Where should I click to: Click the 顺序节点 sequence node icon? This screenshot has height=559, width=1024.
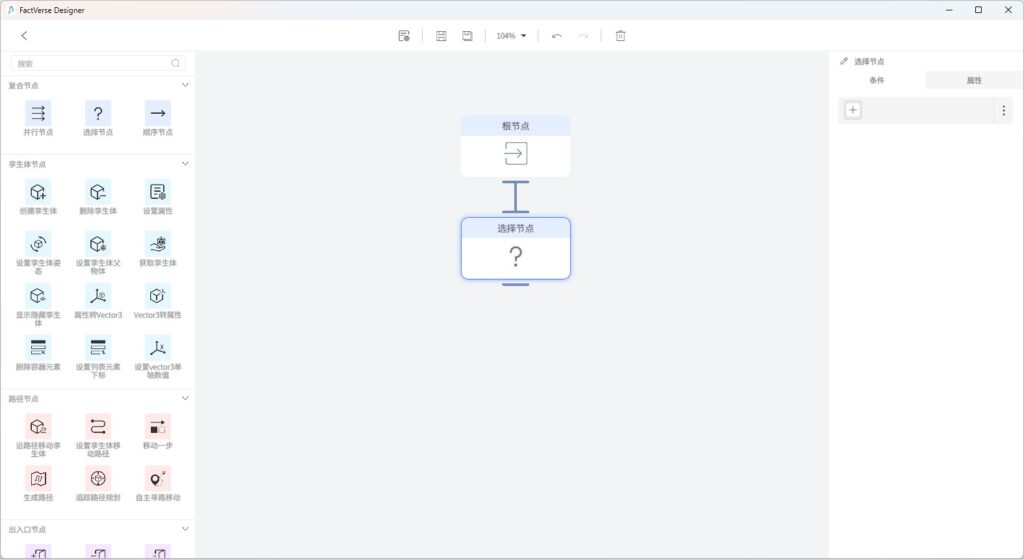(x=157, y=113)
